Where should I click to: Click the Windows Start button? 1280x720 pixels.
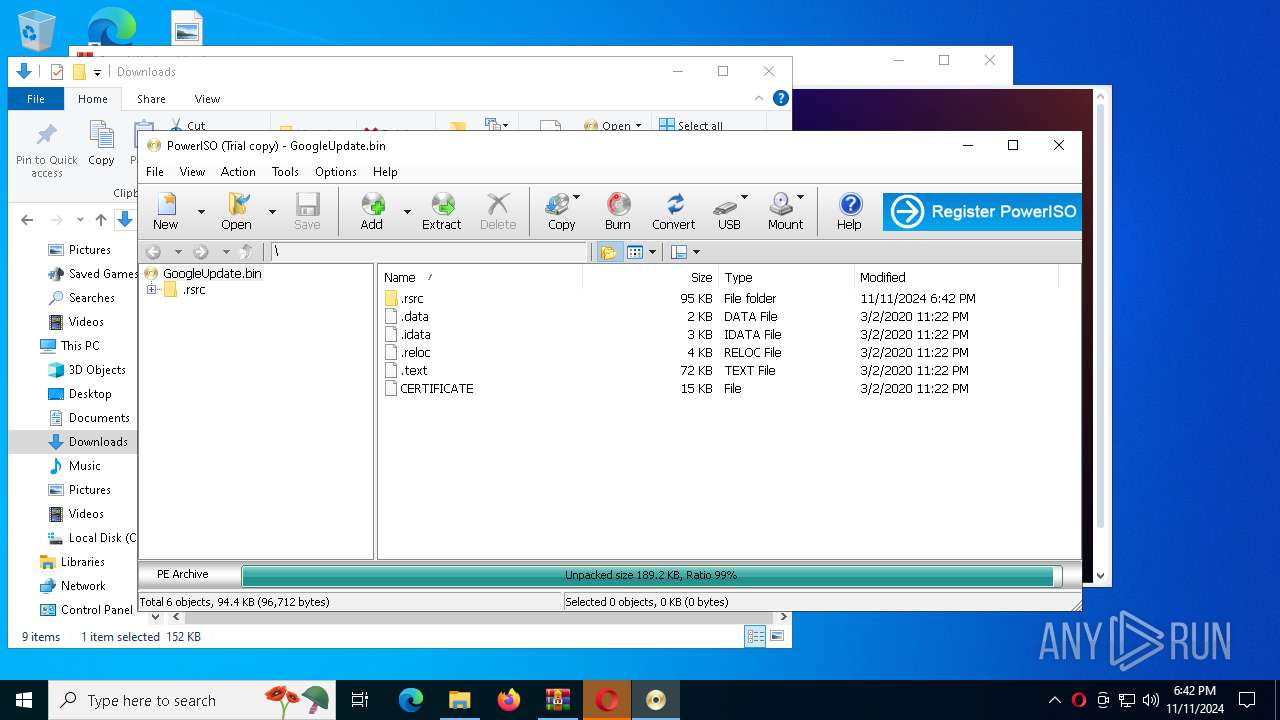pos(24,700)
